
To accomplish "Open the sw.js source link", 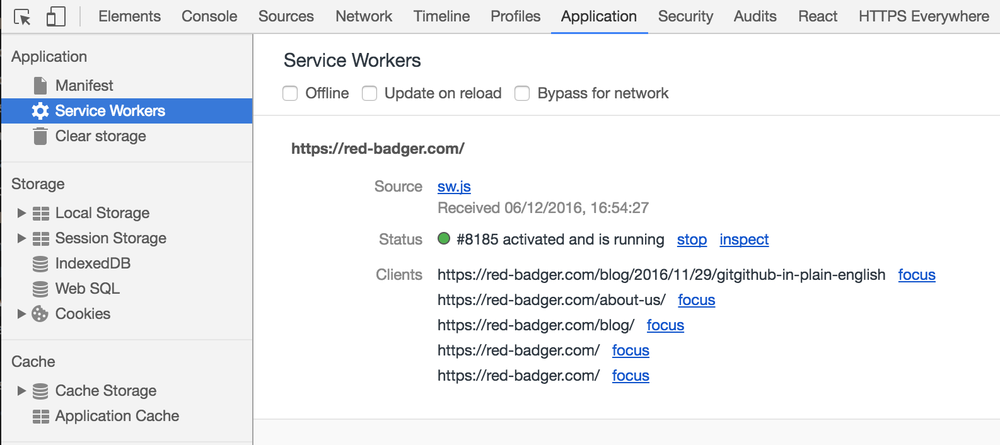I will [x=455, y=186].
